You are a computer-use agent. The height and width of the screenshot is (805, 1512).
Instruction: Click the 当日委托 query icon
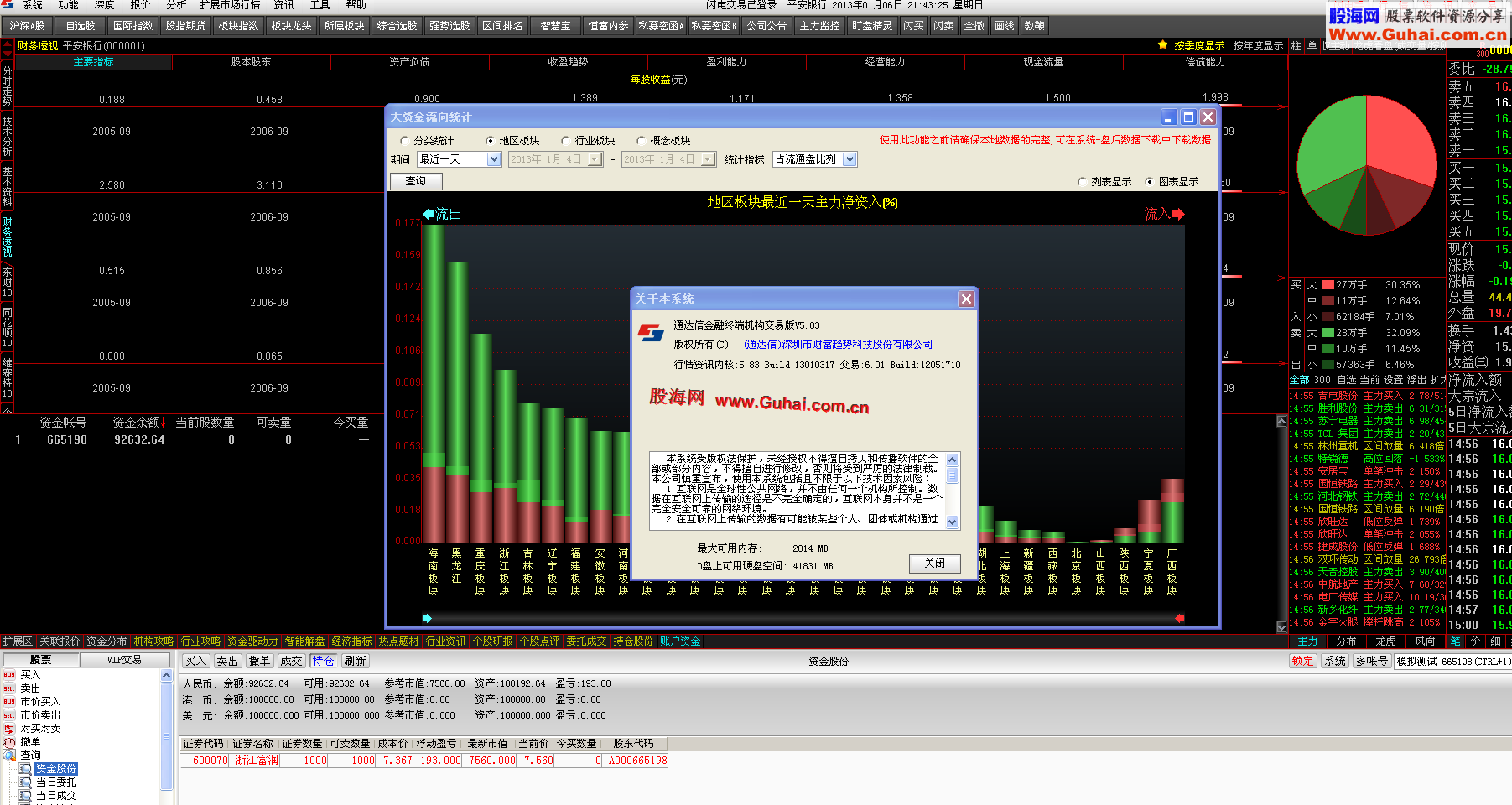coord(26,782)
